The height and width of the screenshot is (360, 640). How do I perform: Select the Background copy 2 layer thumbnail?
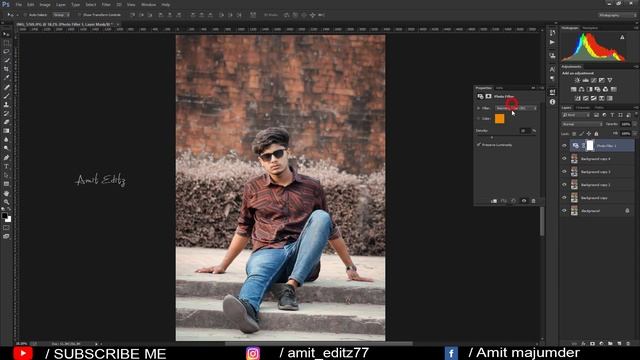coord(574,185)
